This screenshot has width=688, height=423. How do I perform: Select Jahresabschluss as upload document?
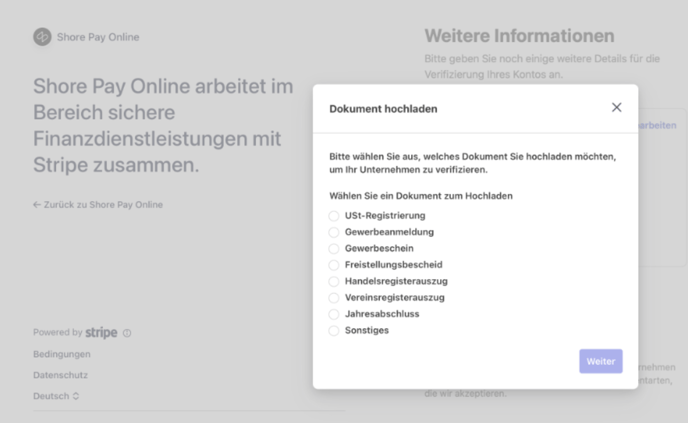(334, 314)
